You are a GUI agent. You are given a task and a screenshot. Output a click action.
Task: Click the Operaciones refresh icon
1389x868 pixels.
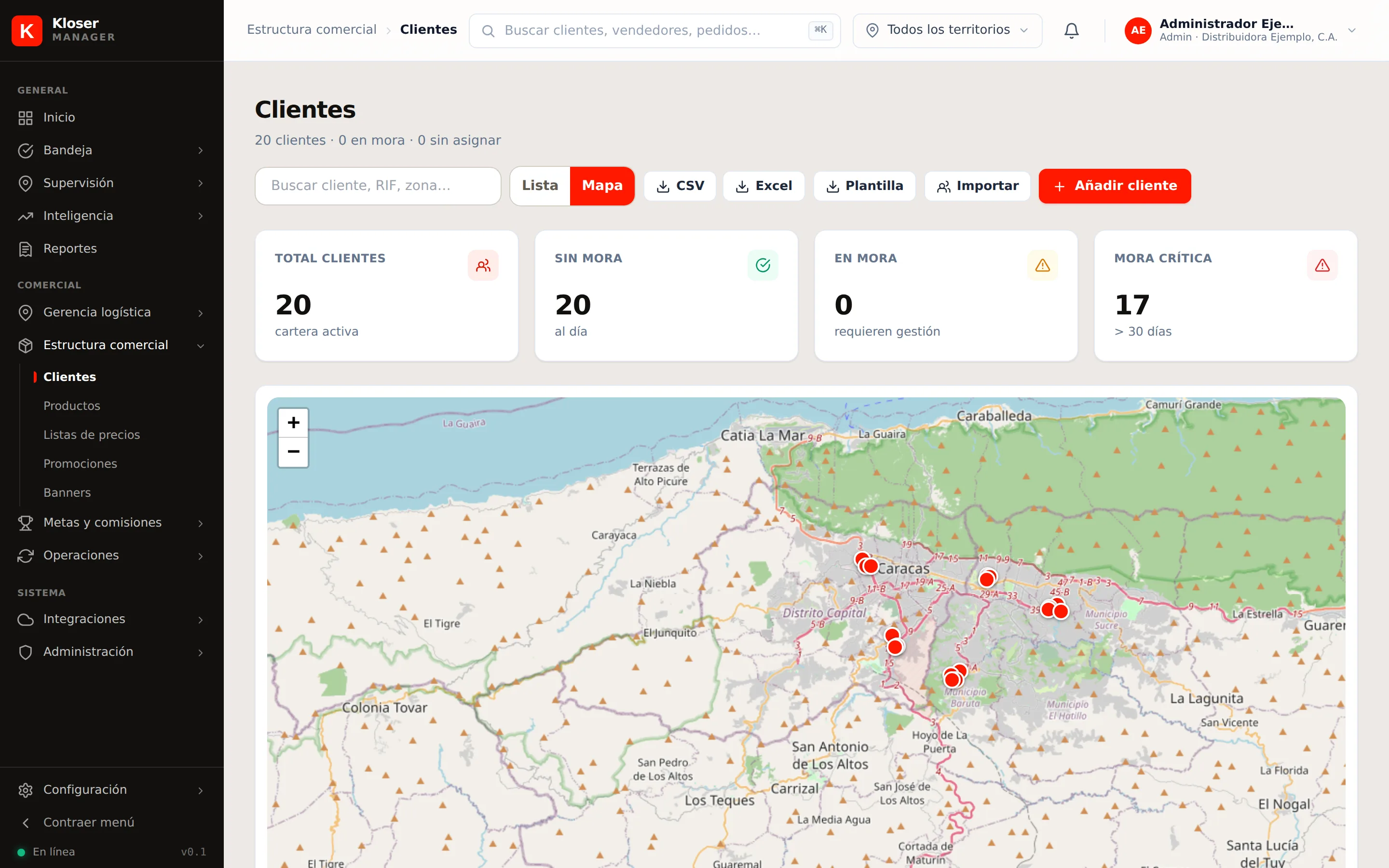(x=25, y=556)
